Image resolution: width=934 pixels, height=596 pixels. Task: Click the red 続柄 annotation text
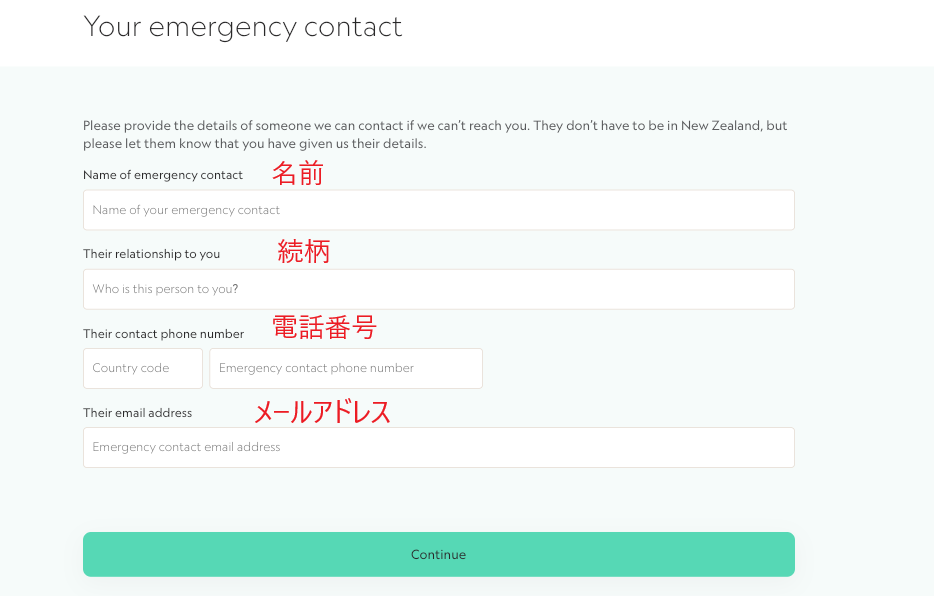tap(304, 252)
